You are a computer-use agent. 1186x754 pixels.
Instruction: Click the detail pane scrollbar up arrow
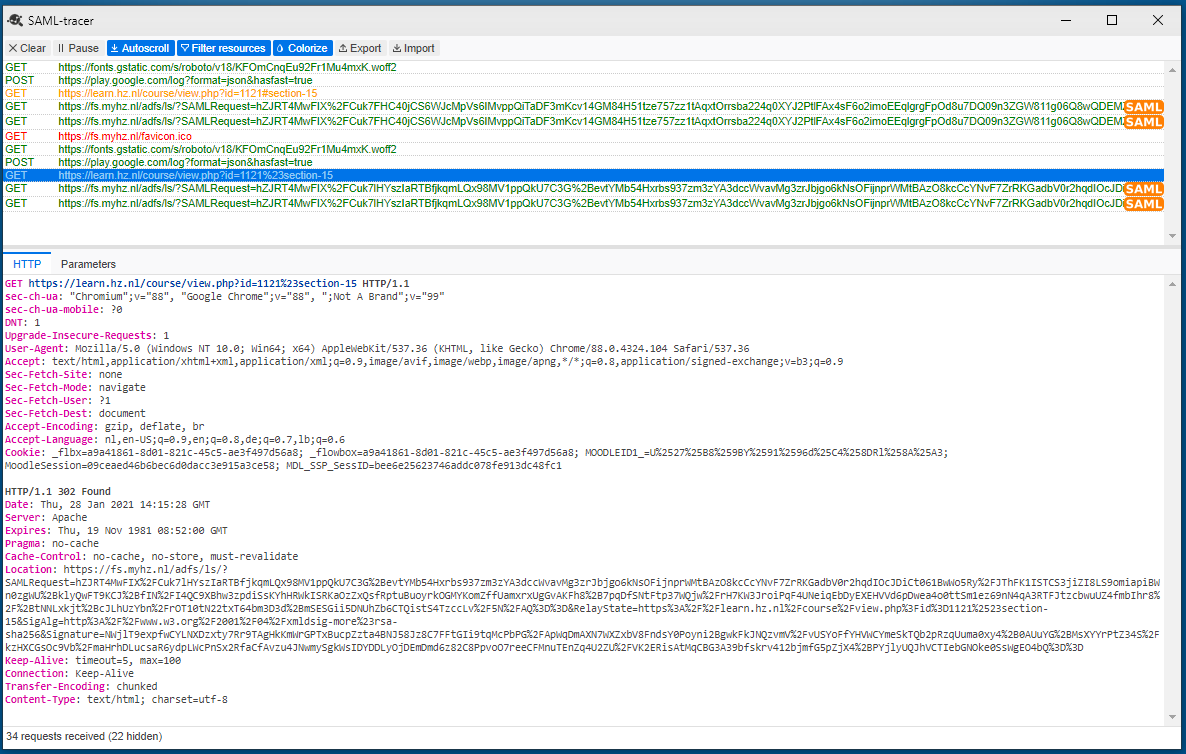(x=1171, y=283)
